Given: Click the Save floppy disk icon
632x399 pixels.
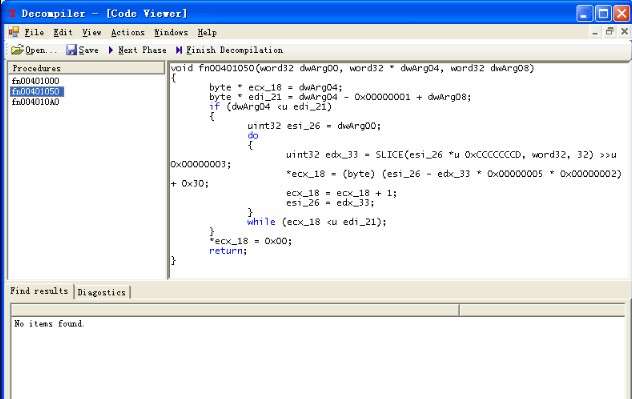Looking at the screenshot, I should pos(71,50).
